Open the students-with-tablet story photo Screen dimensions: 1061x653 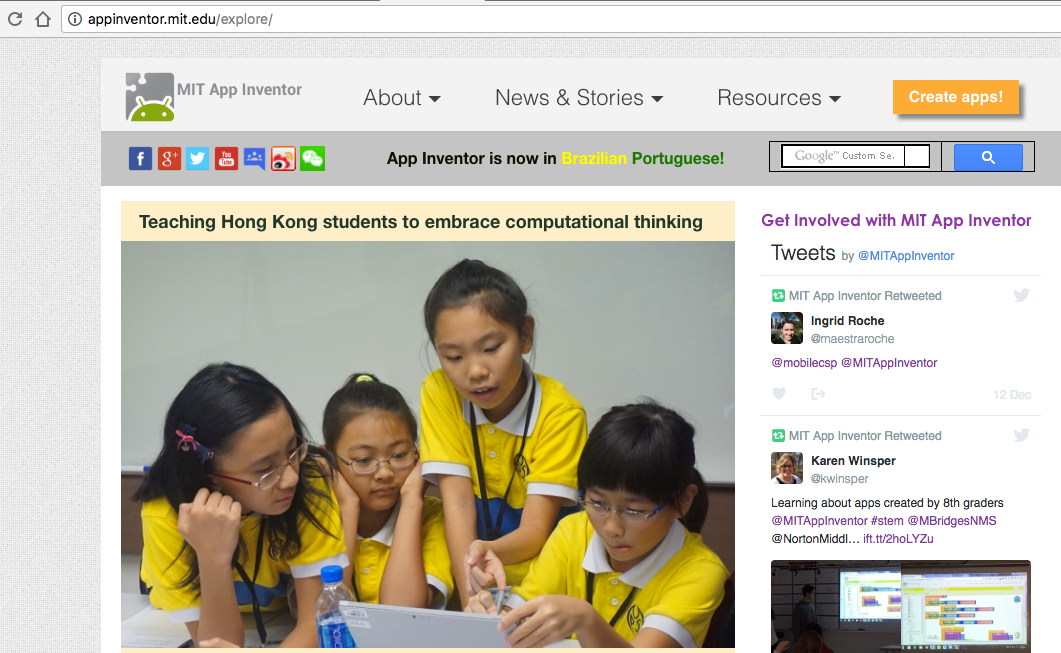pos(428,445)
